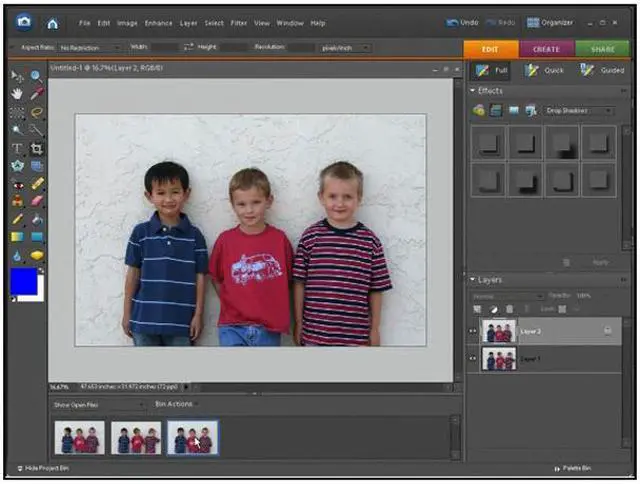Viewport: 640px width, 484px height.
Task: Switch to the CREATE tab
Action: pyautogui.click(x=547, y=49)
